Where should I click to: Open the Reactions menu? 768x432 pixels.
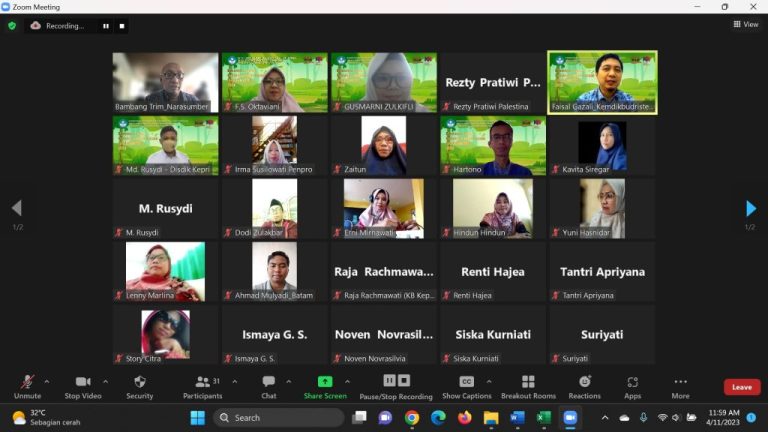coord(584,387)
